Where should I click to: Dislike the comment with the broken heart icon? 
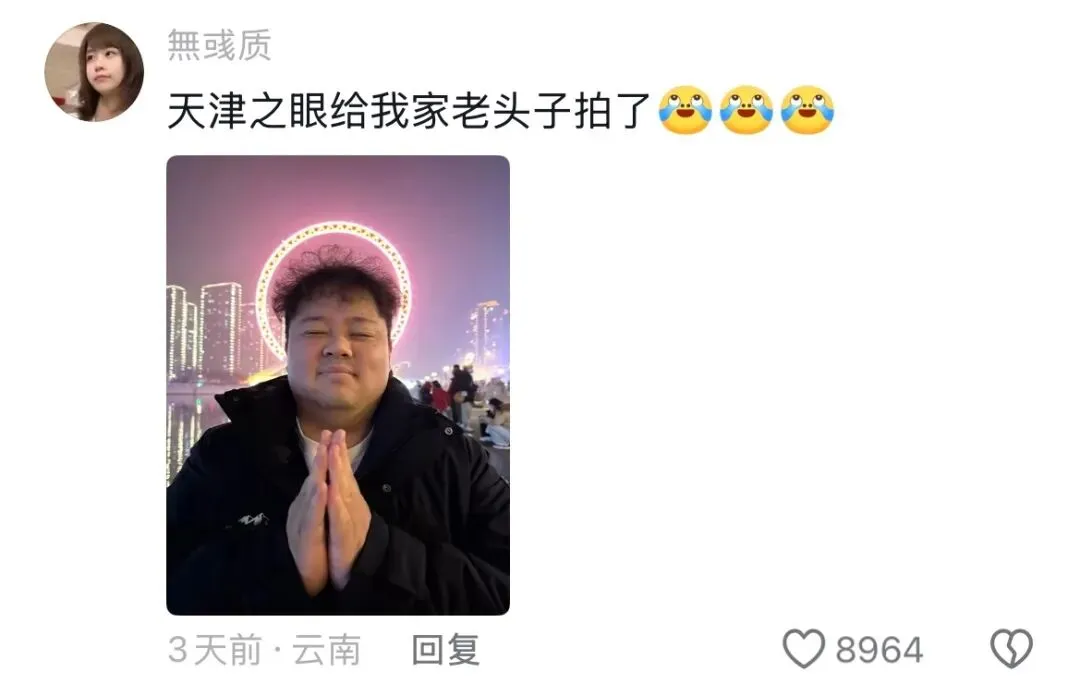point(1011,649)
